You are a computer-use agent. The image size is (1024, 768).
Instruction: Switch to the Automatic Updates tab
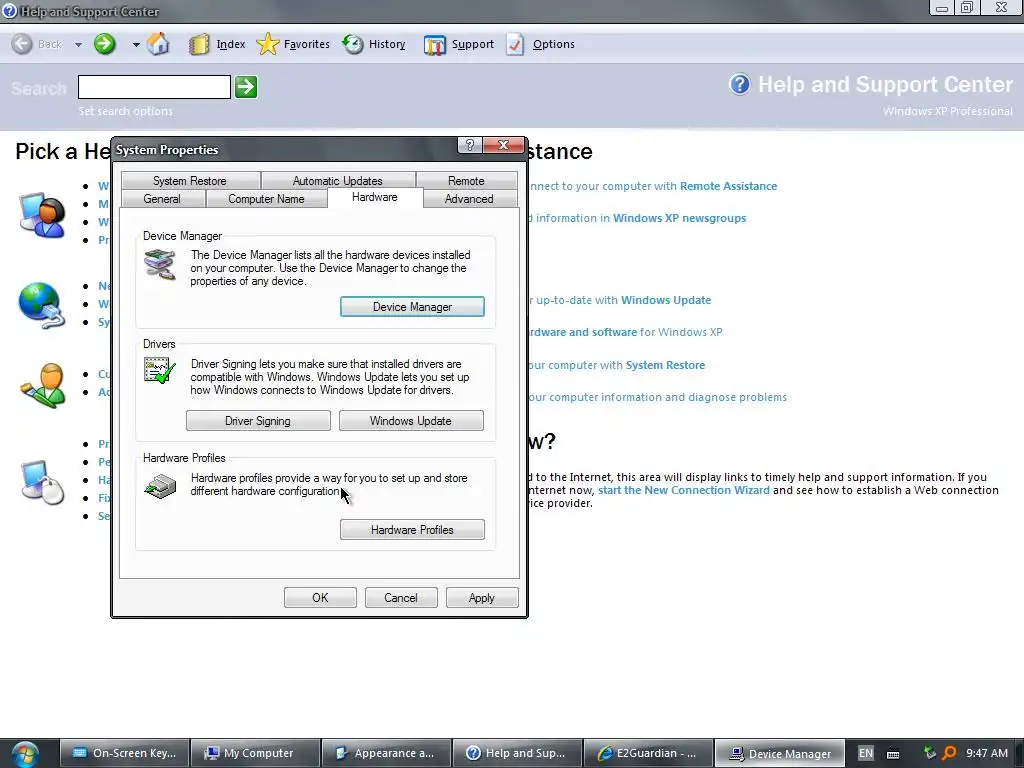click(x=338, y=180)
